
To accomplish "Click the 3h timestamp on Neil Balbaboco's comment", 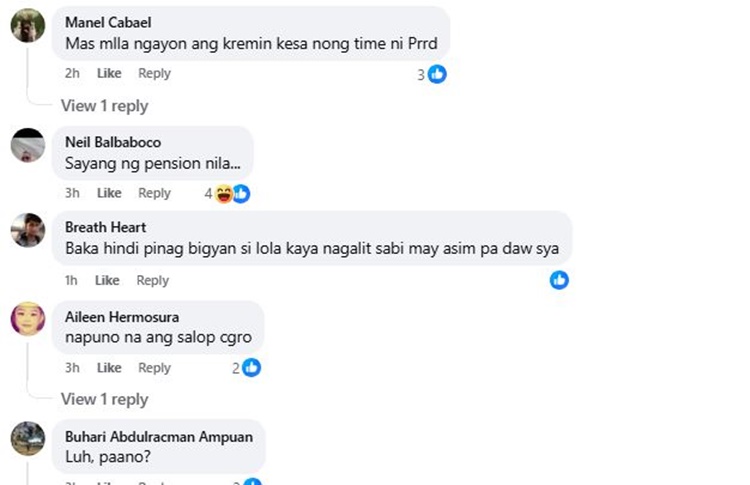I will (x=72, y=193).
